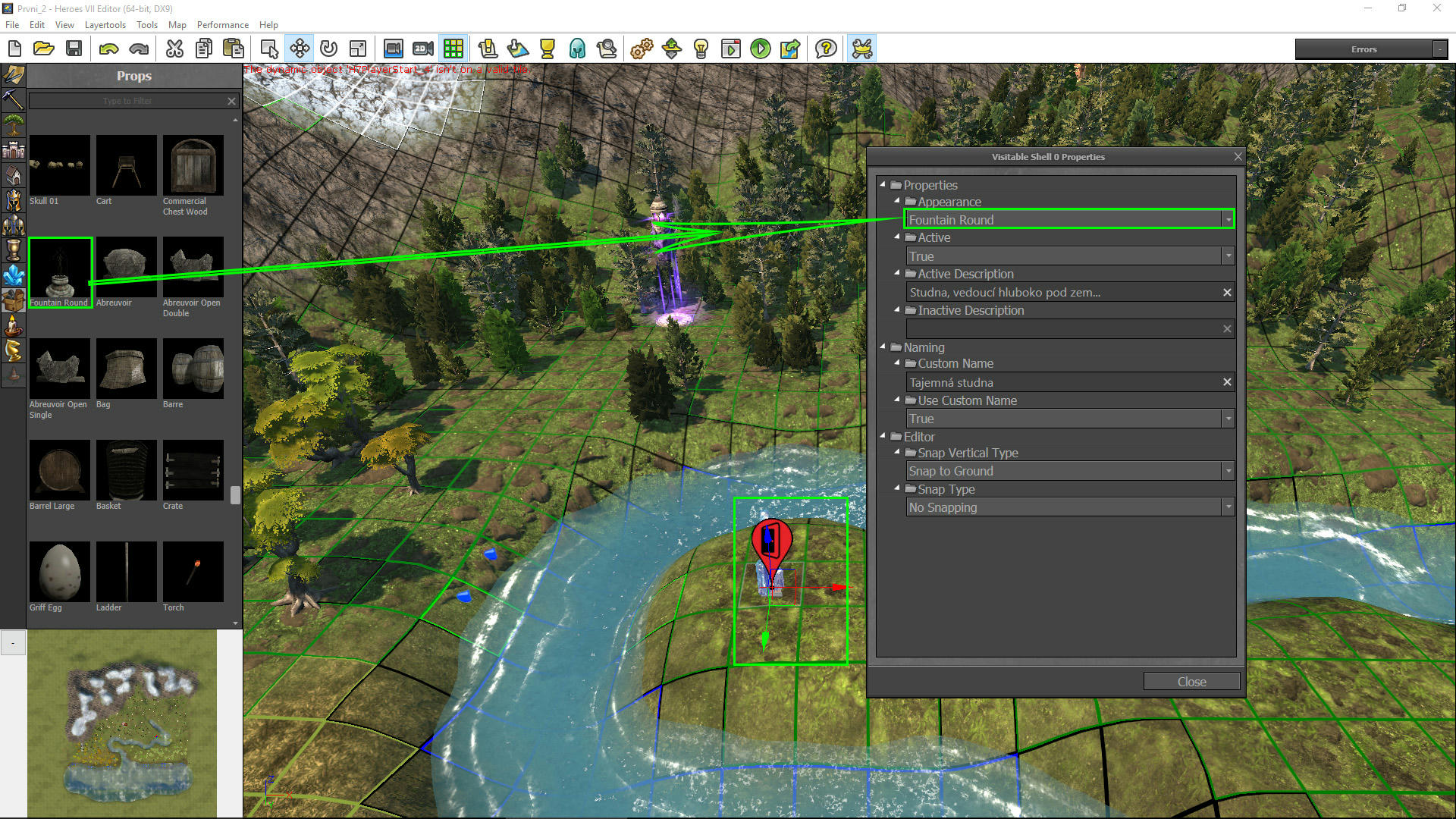
Task: Open the File menu
Action: point(12,25)
